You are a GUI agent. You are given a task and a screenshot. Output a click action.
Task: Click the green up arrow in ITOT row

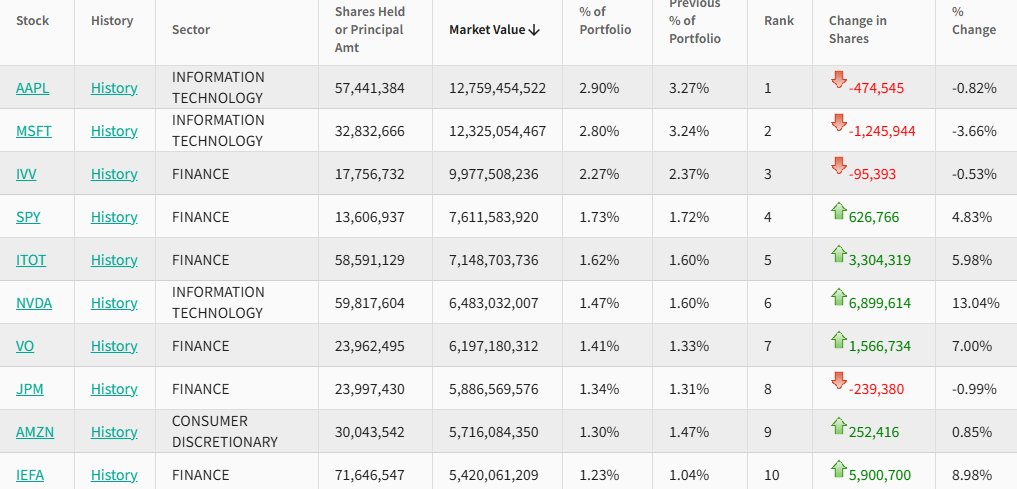(838, 253)
